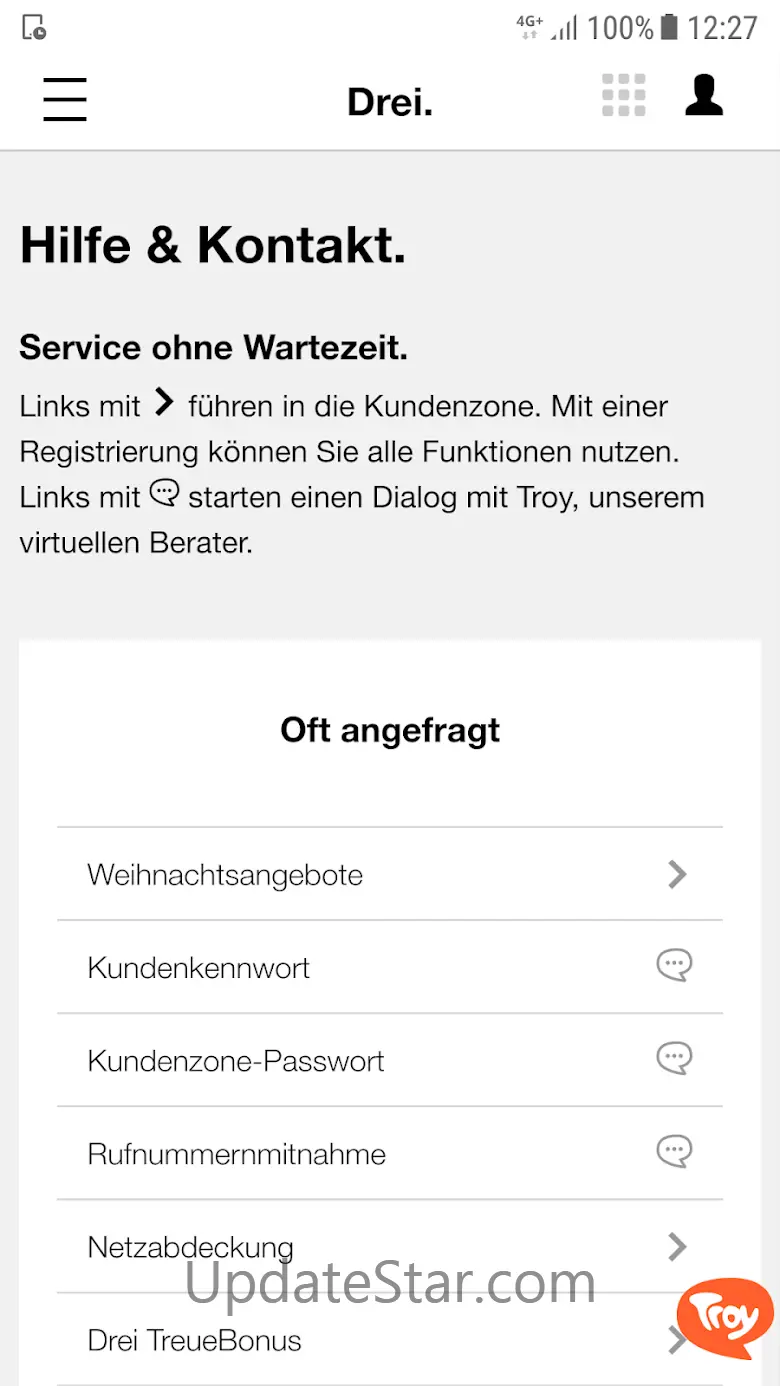This screenshot has width=780, height=1386.
Task: Tap the chat icon beside Kundenzone-Passwort
Action: click(x=674, y=1059)
